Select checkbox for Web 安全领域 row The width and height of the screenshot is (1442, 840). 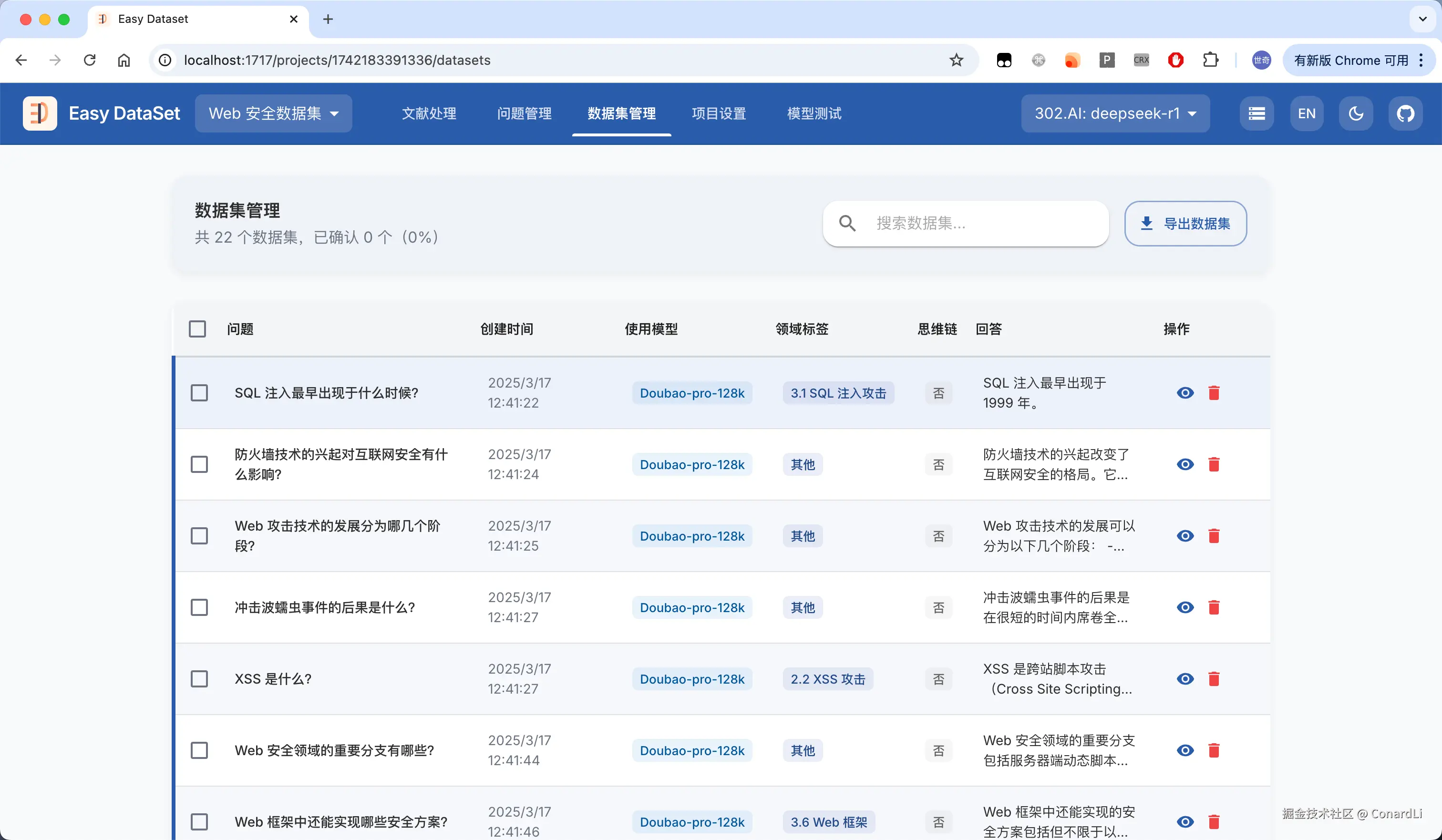point(199,751)
